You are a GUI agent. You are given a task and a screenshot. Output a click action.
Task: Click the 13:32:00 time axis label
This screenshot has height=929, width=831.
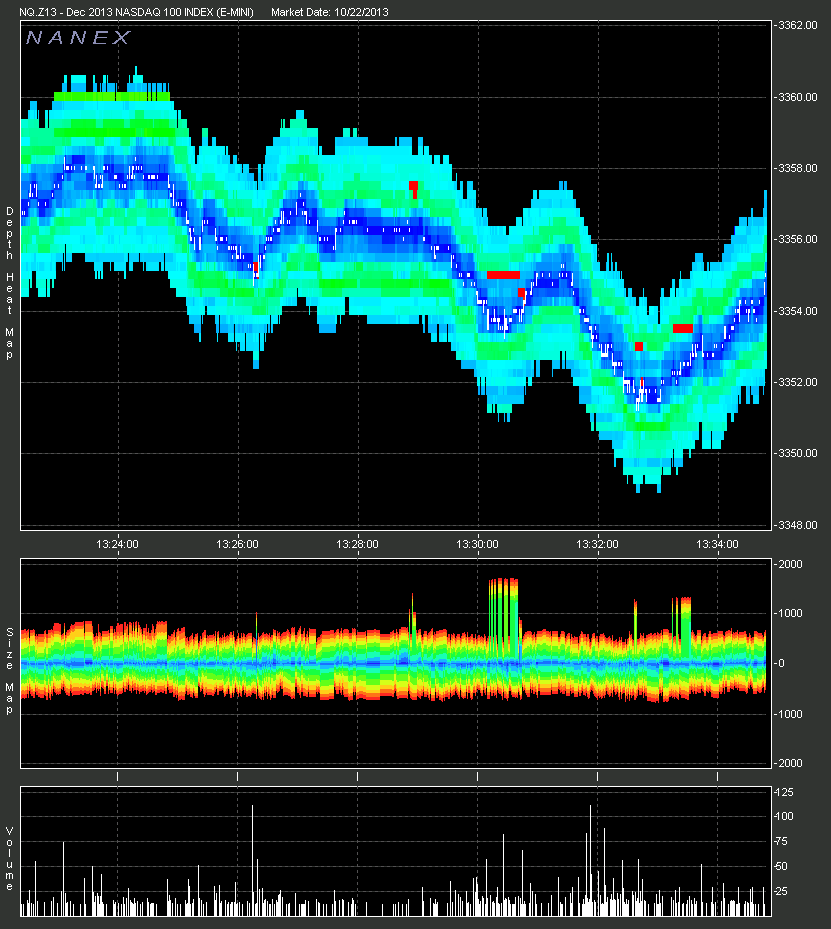597,544
